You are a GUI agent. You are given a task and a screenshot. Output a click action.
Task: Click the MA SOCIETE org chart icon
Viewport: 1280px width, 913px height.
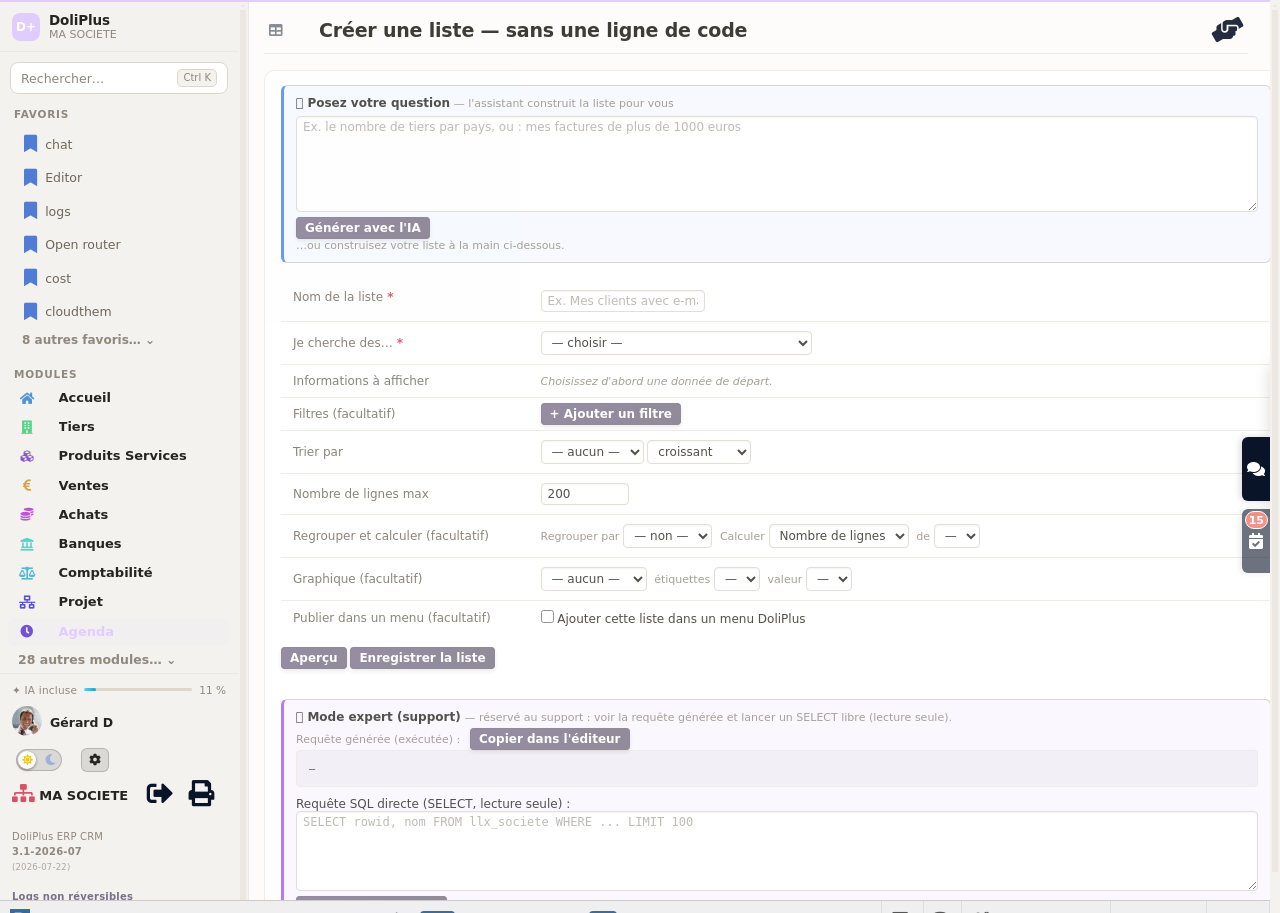point(23,795)
